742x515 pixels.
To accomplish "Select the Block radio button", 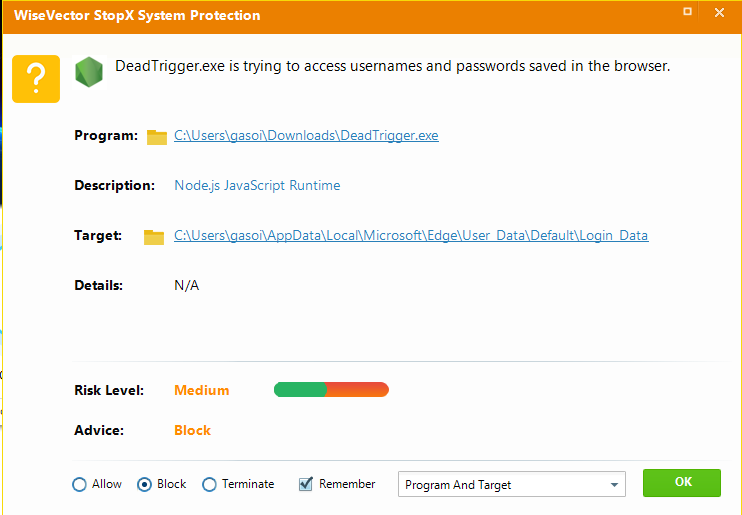I will click(x=144, y=485).
